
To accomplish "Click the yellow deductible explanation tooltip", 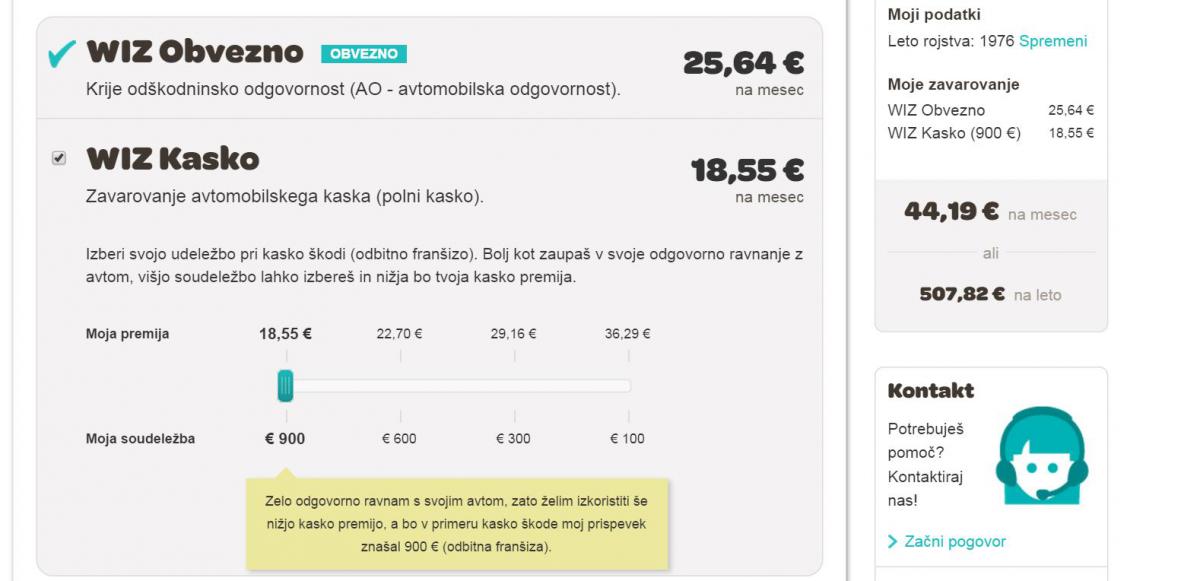I will [x=456, y=522].
